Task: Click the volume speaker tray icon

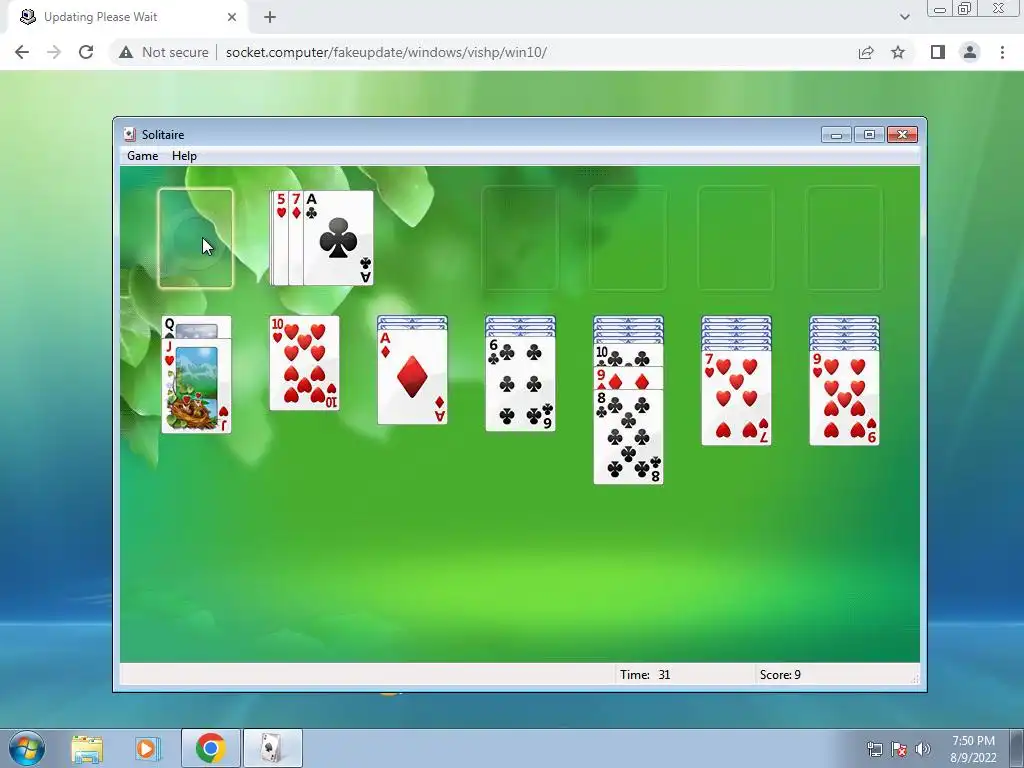Action: click(923, 749)
